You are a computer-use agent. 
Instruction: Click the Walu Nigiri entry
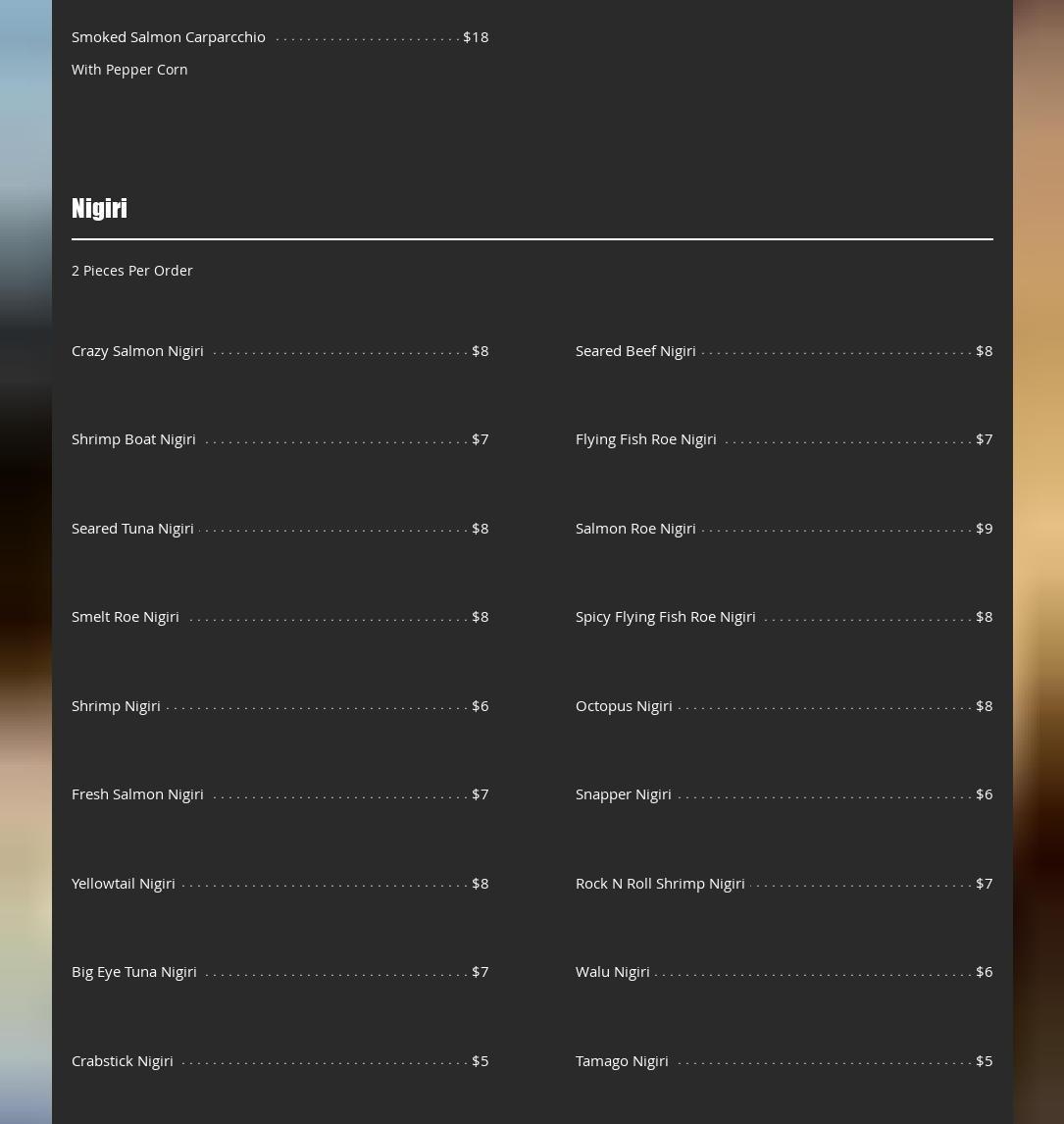point(613,972)
